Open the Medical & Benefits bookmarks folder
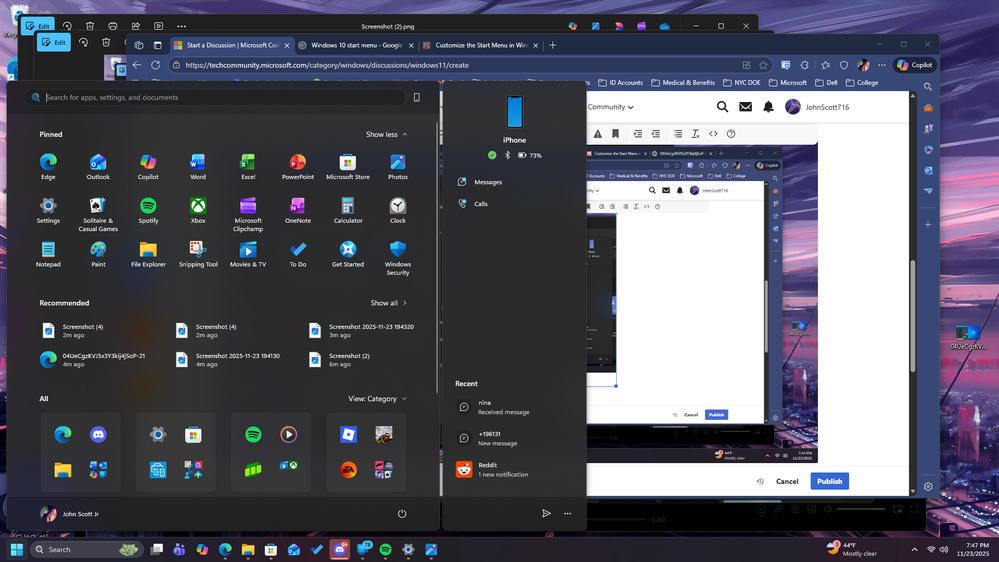Viewport: 999px width, 562px height. click(x=682, y=83)
